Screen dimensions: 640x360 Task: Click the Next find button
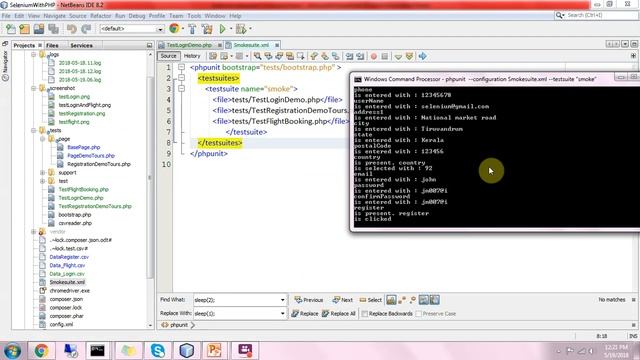click(x=342, y=300)
